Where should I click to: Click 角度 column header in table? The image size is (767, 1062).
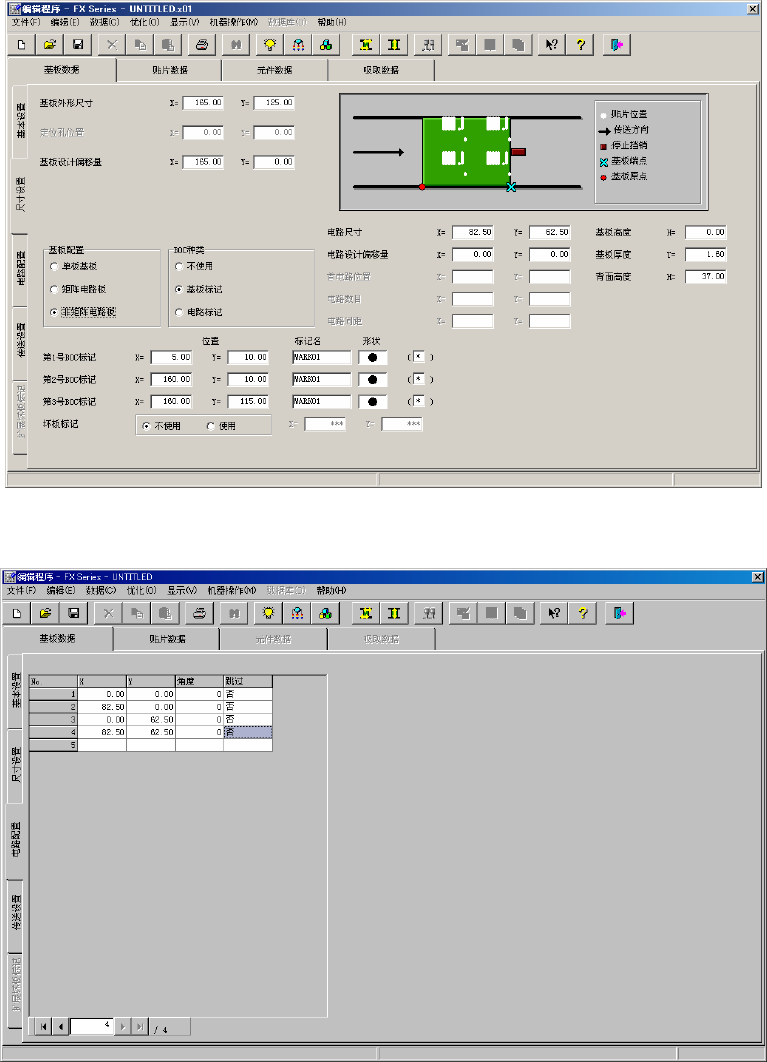[199, 681]
